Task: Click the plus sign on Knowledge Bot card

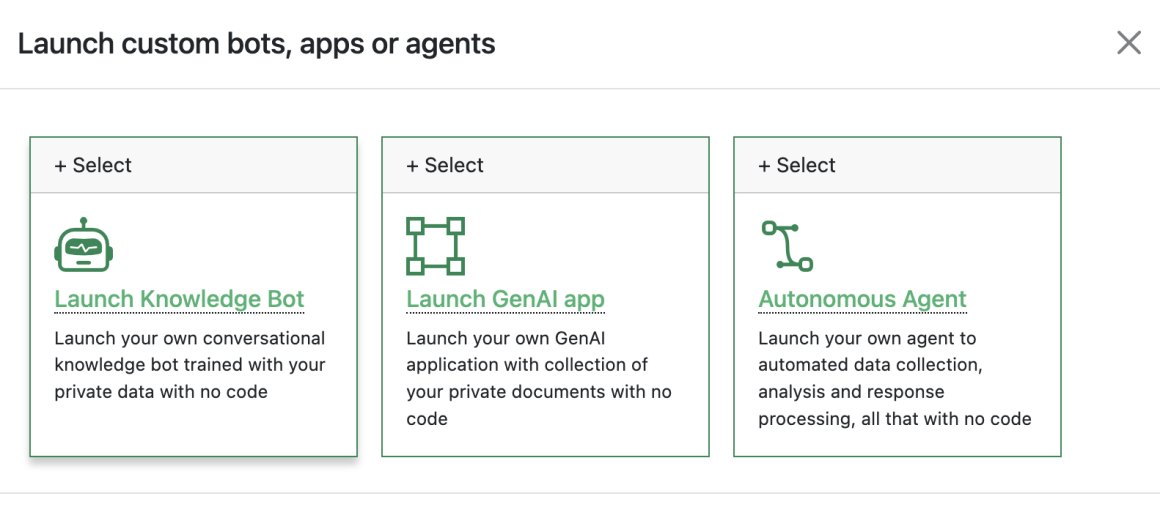Action: [60, 165]
